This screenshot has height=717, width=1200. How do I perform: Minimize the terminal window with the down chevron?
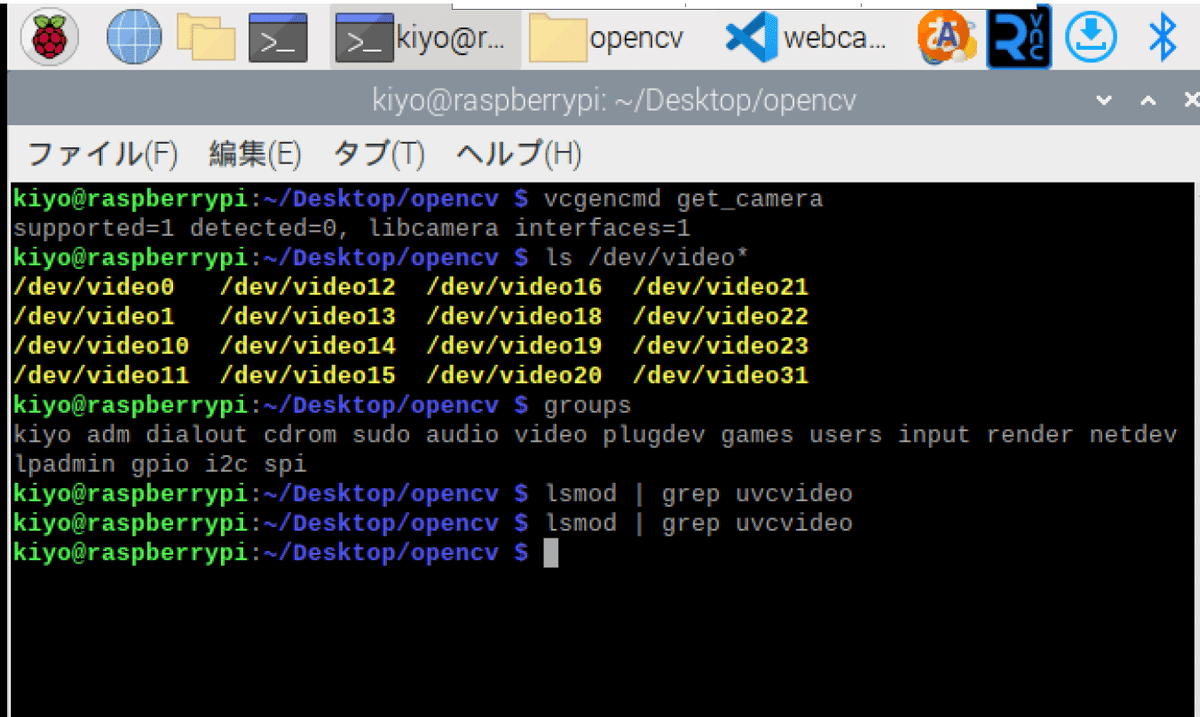(1104, 101)
